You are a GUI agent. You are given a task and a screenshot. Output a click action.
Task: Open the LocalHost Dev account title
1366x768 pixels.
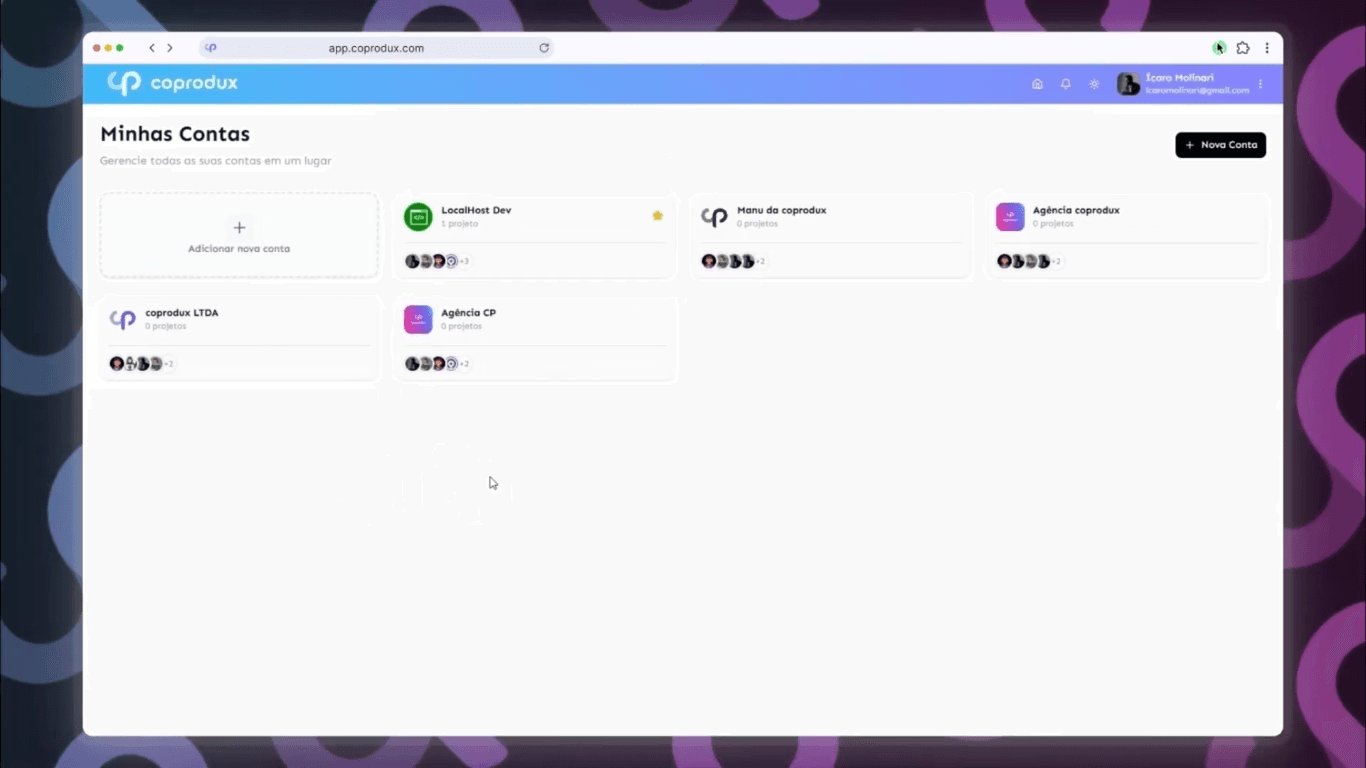click(x=476, y=210)
